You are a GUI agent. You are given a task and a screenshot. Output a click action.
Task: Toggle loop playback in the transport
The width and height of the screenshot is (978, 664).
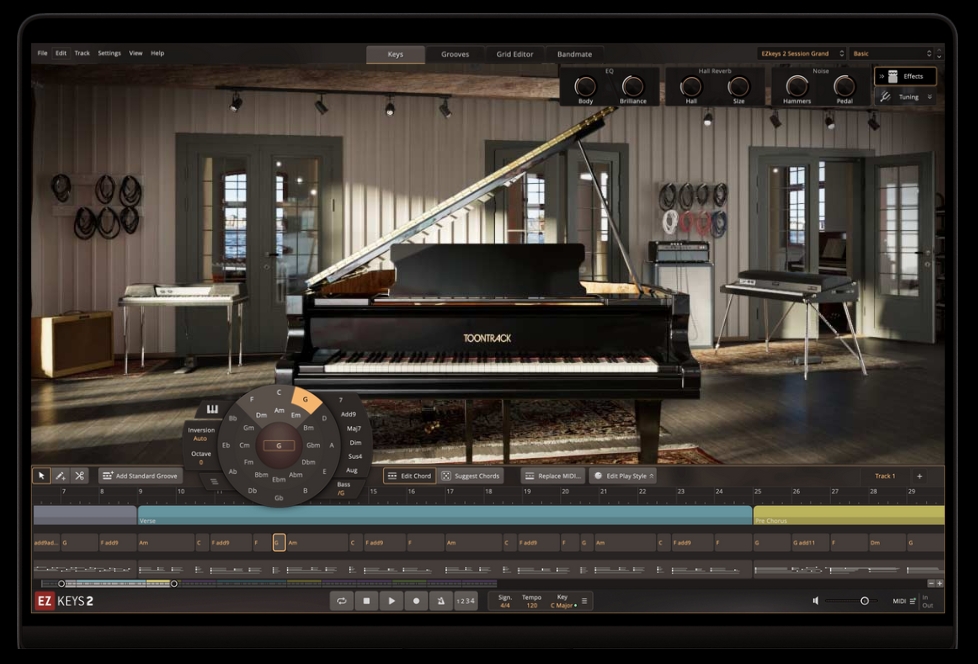click(341, 601)
